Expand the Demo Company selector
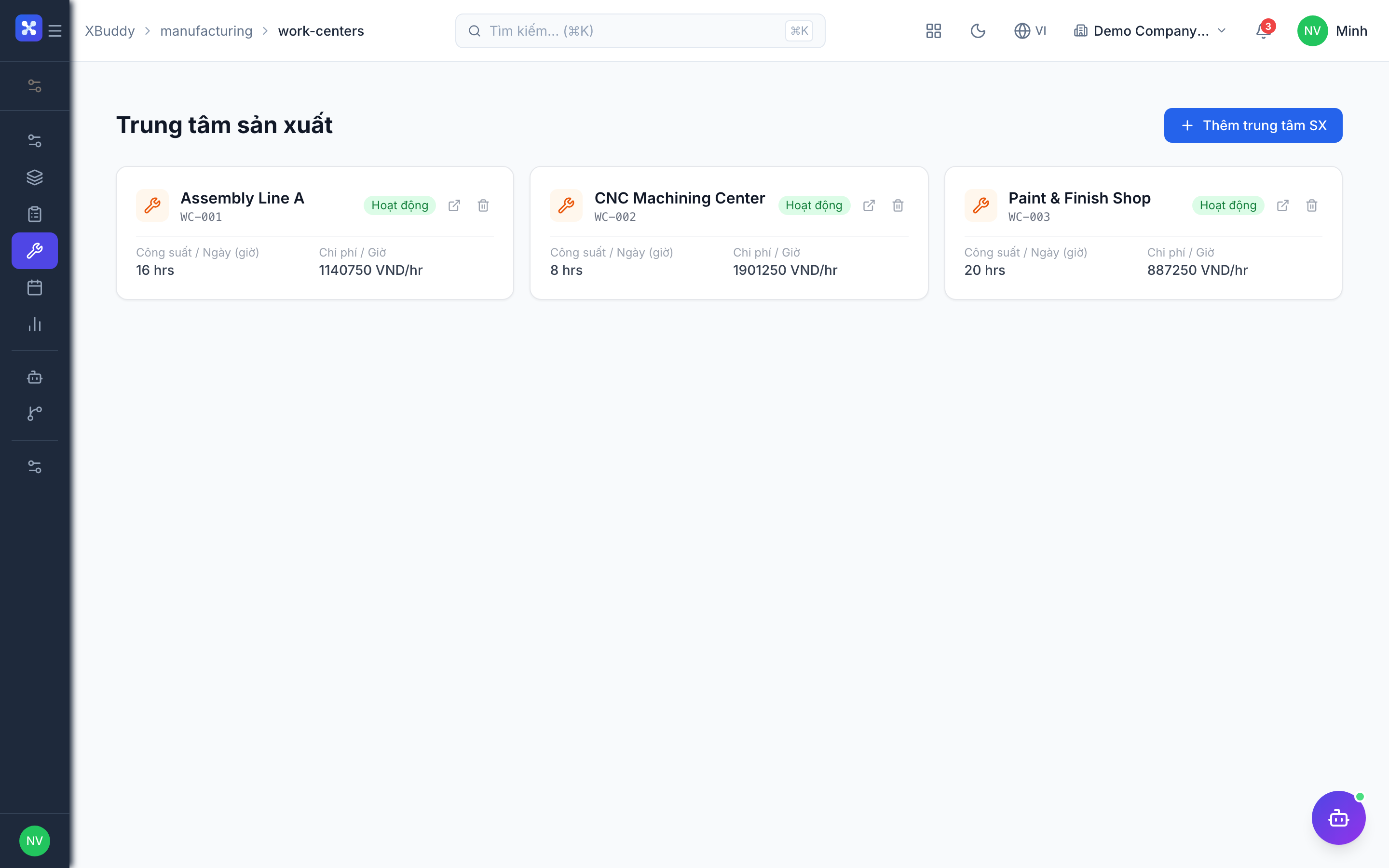This screenshot has width=1389, height=868. (x=1150, y=31)
